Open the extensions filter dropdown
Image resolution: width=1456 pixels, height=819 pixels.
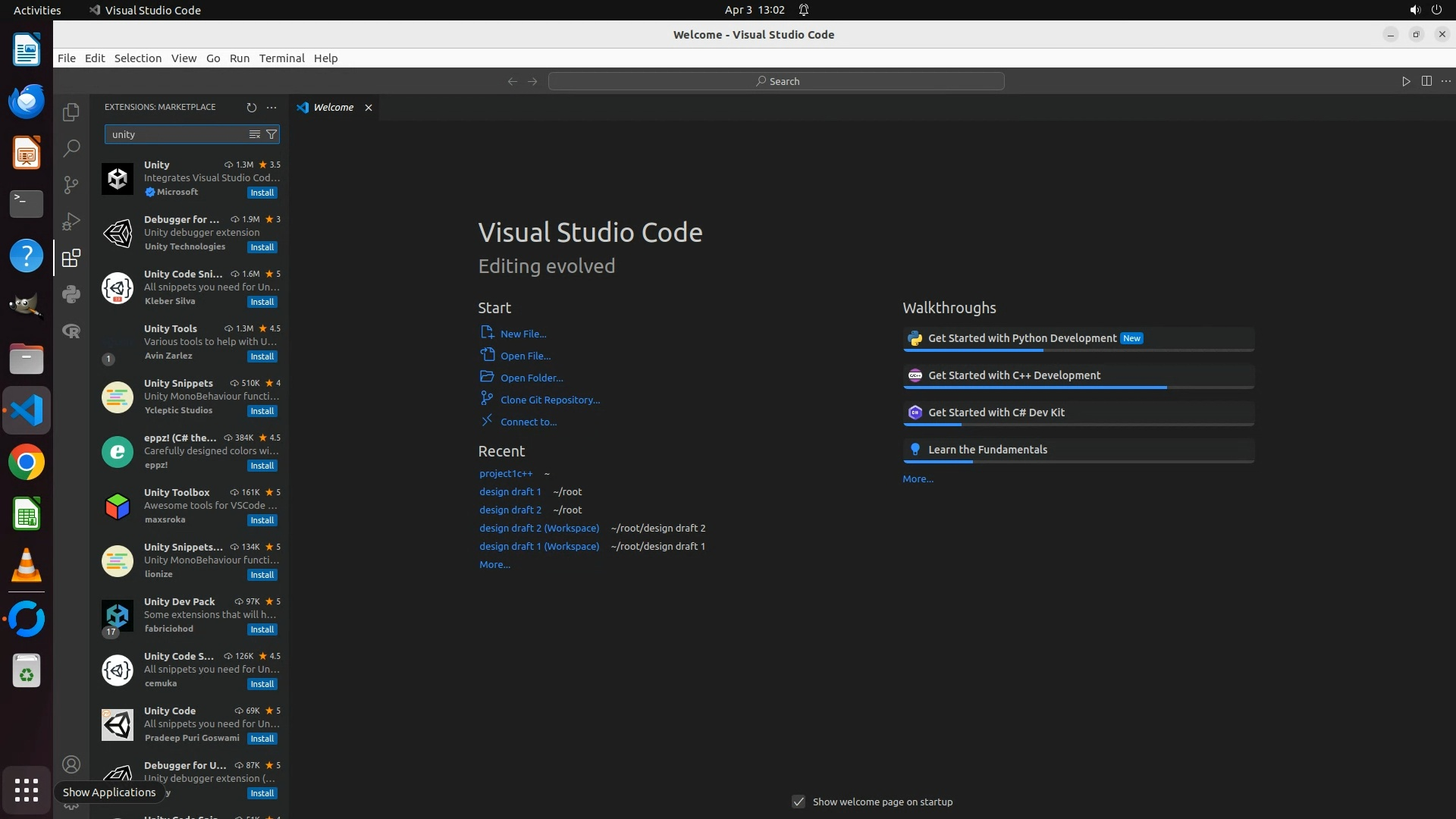[271, 134]
